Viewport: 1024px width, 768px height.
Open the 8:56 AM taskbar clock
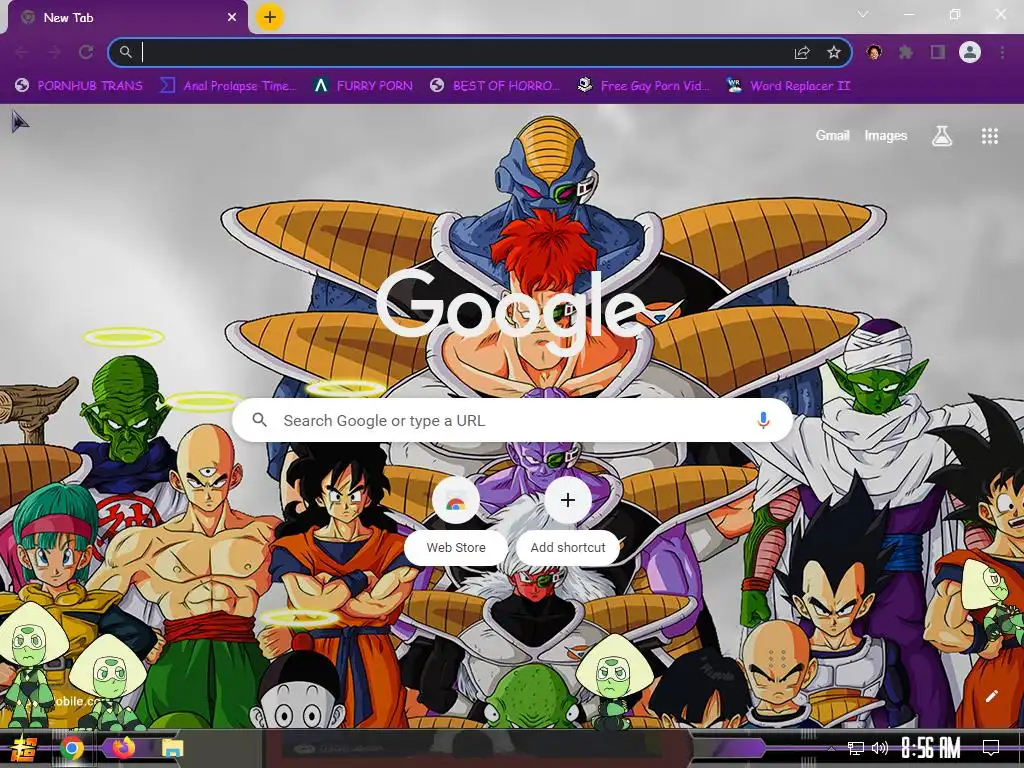(931, 748)
